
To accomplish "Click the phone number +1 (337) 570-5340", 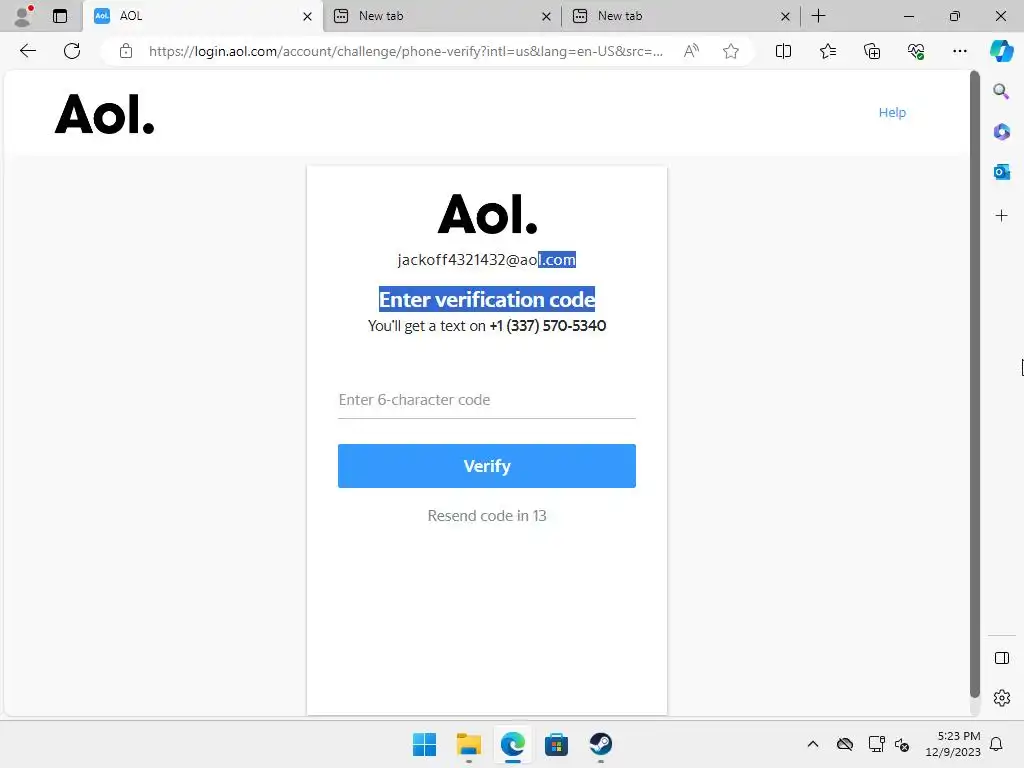I will (x=547, y=325).
